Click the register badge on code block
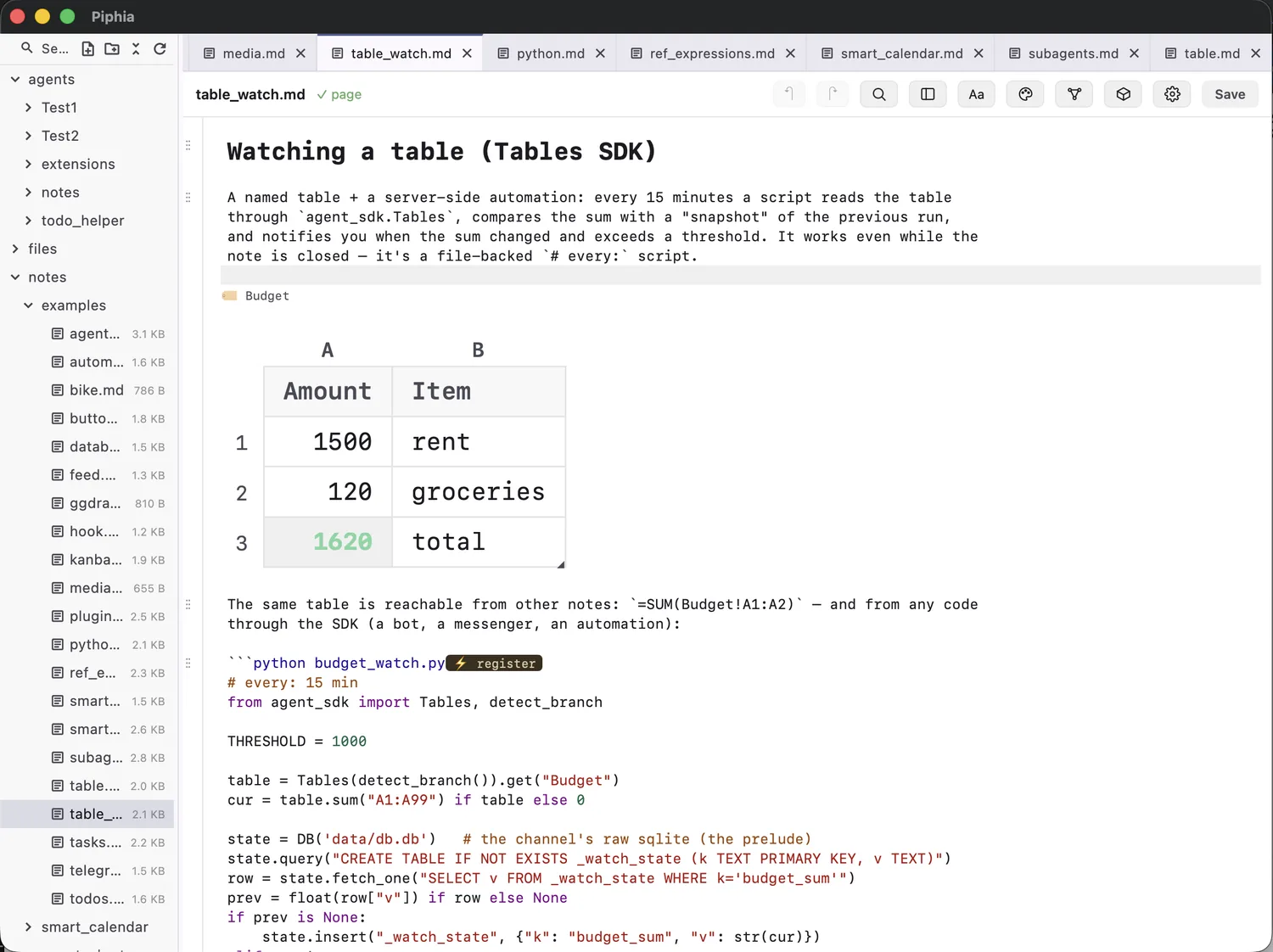 click(494, 664)
